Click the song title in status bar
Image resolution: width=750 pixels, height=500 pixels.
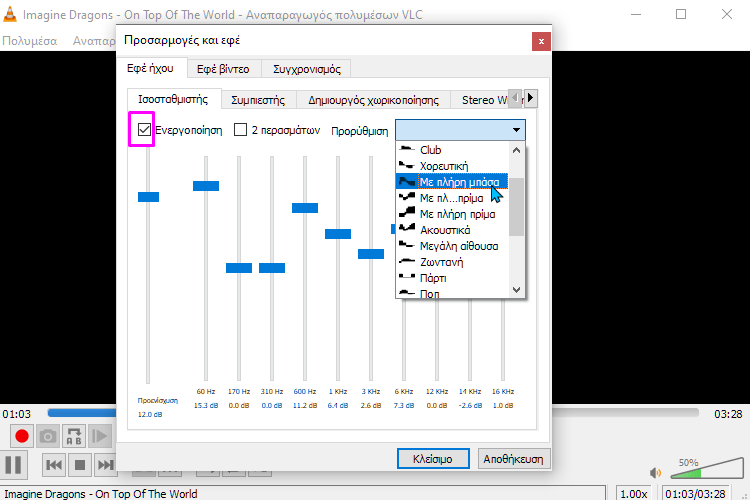[x=100, y=494]
